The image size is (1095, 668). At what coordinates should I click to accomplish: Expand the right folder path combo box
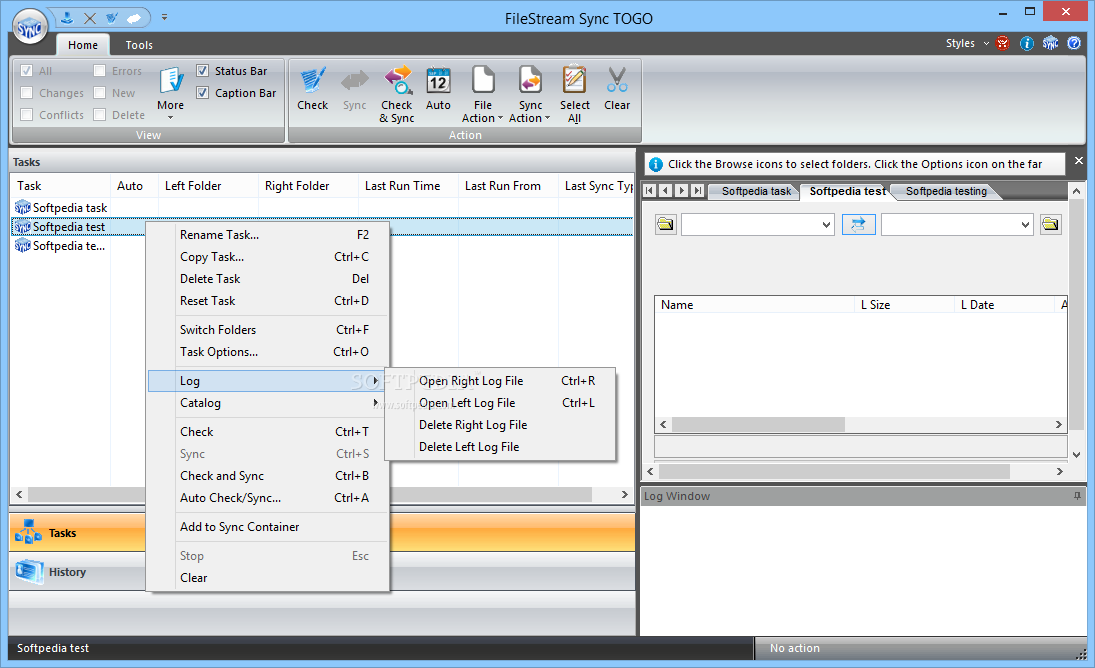point(1025,225)
